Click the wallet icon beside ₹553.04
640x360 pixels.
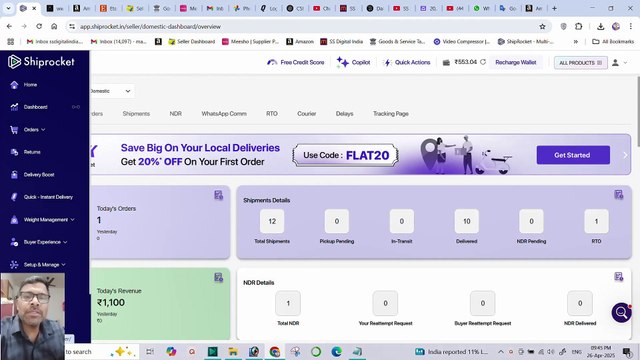[x=446, y=62]
